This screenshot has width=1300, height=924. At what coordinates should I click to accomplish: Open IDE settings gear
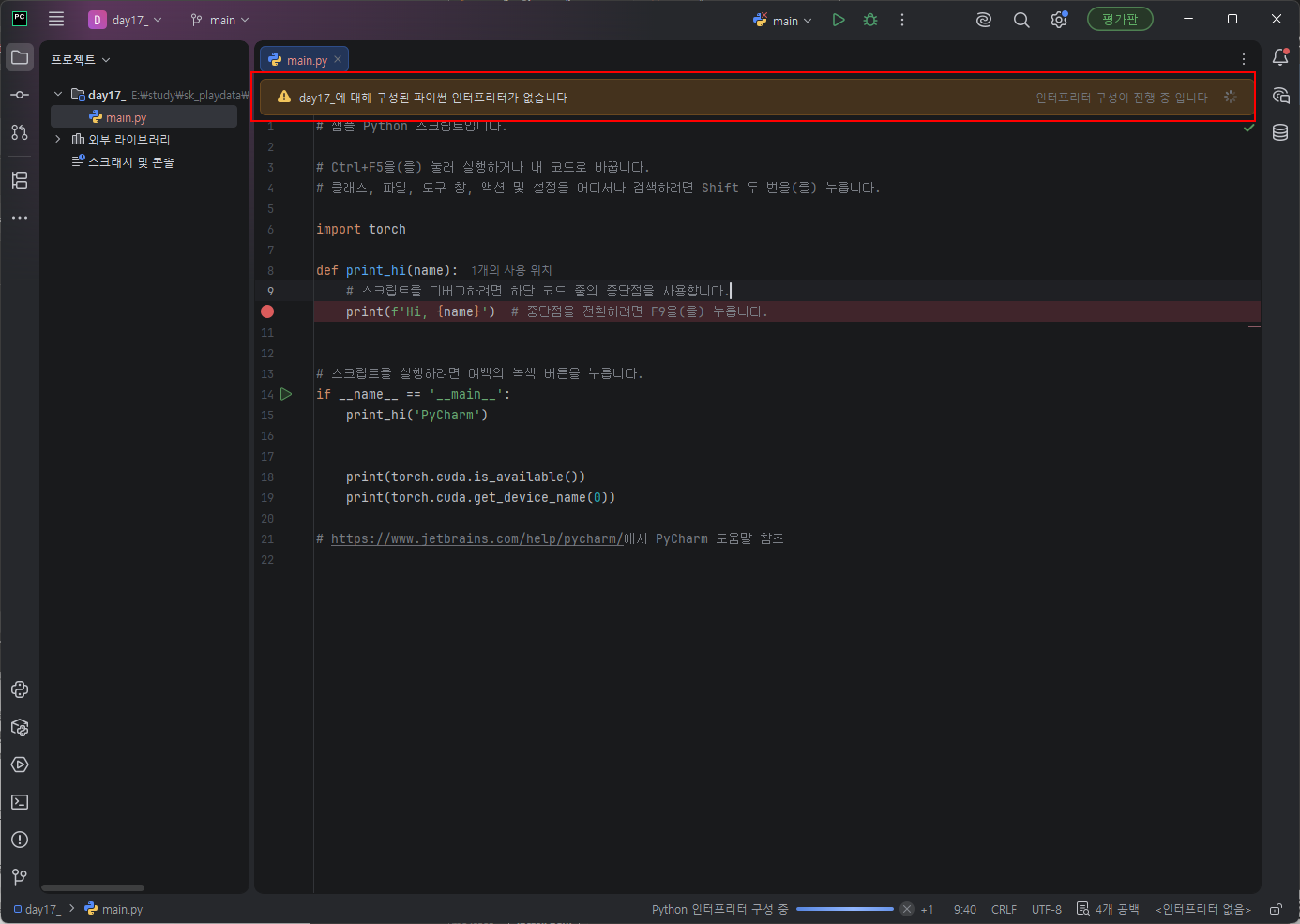pyautogui.click(x=1059, y=20)
